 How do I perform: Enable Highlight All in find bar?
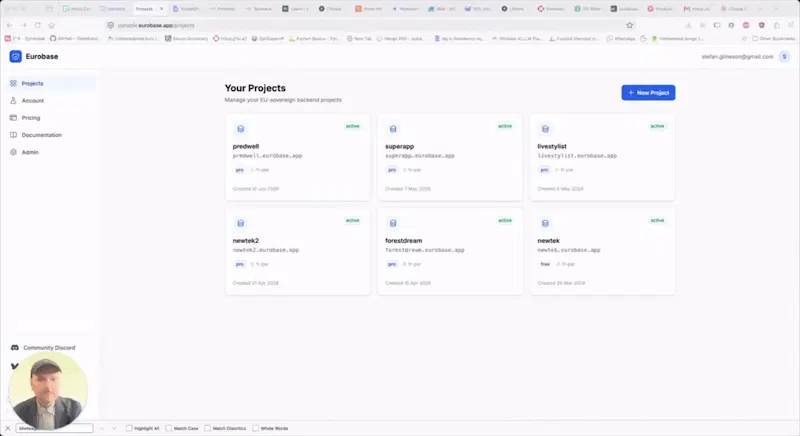point(143,428)
